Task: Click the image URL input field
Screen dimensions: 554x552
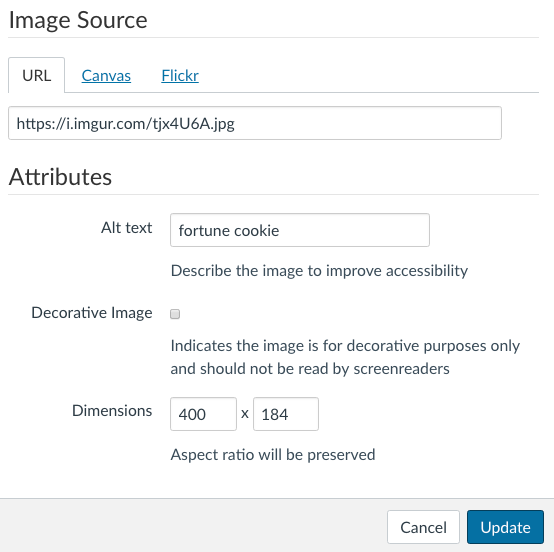Action: coord(255,123)
